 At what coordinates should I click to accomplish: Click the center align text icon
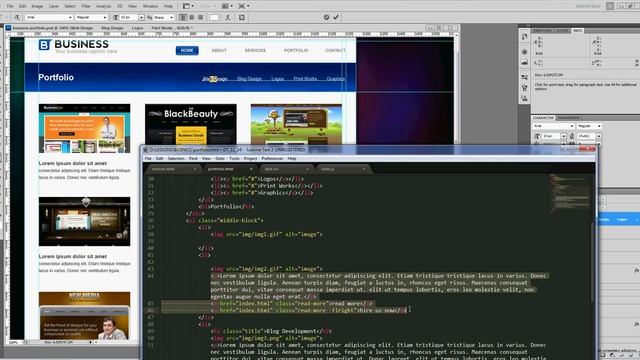[x=191, y=17]
